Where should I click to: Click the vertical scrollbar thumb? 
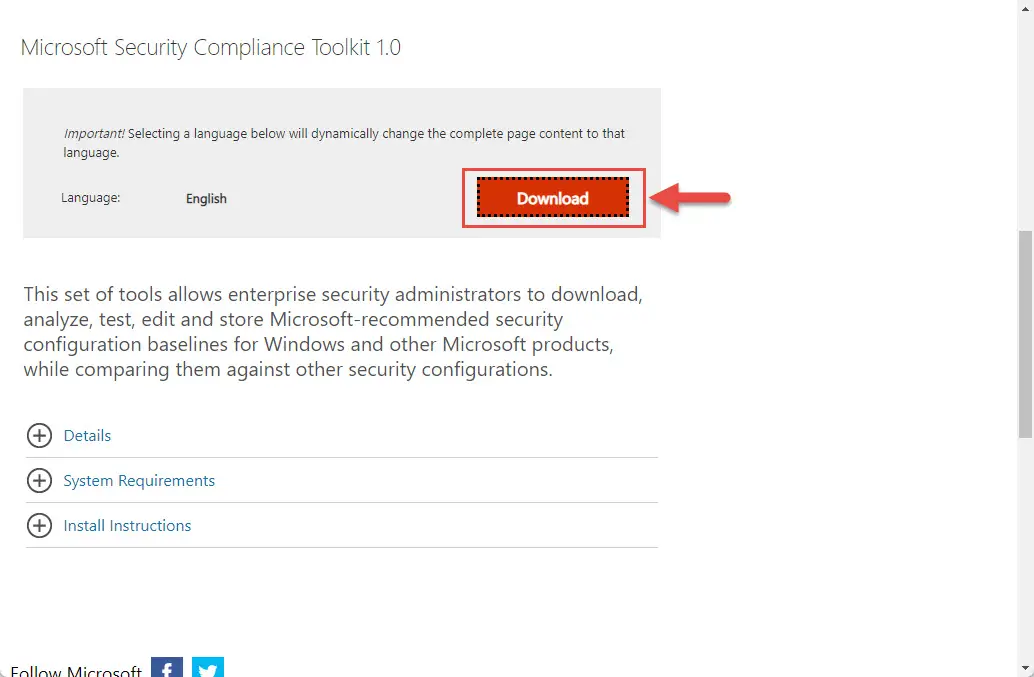(1025, 334)
